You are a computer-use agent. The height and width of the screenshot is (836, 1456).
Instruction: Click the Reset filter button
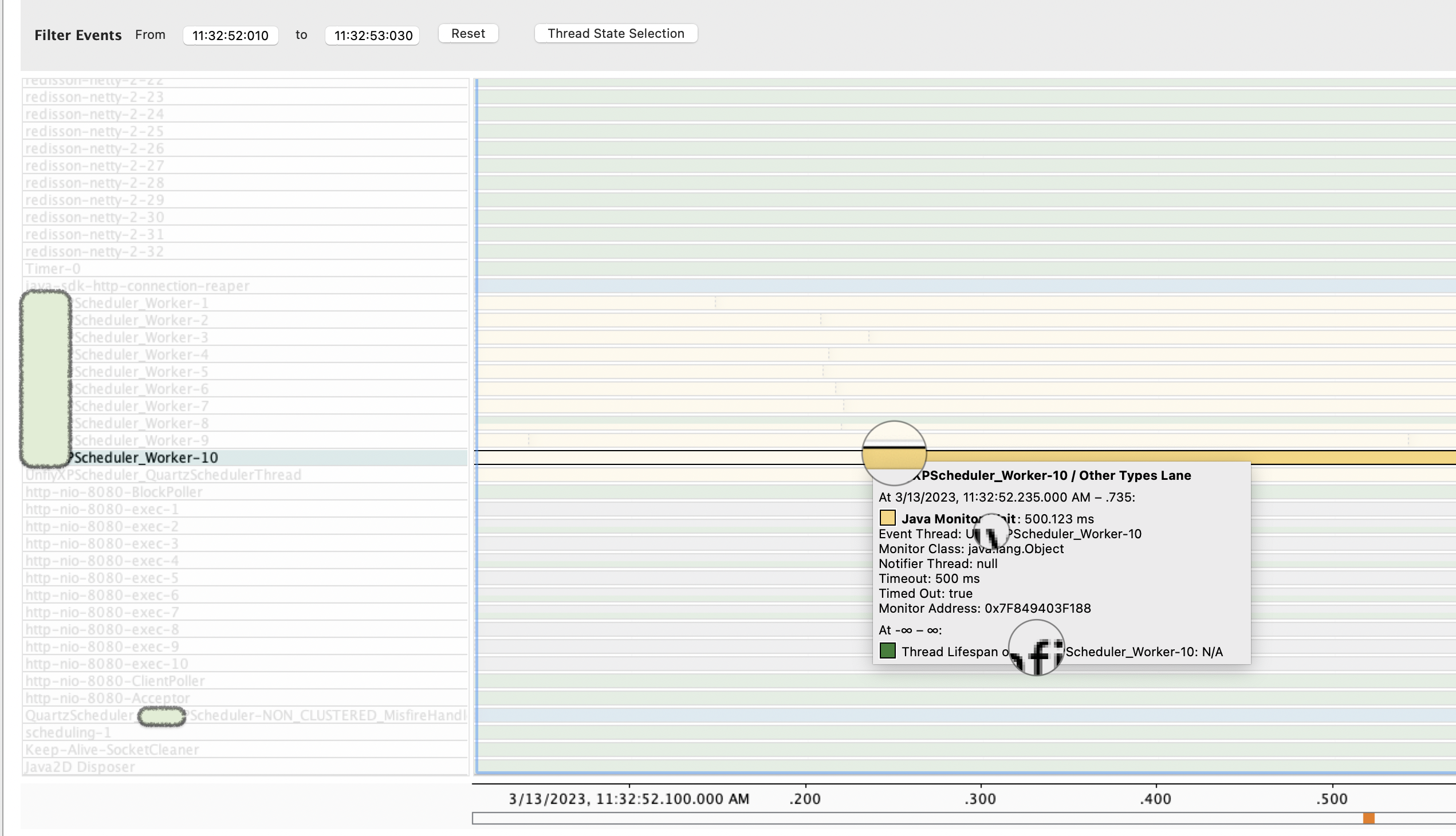(x=467, y=33)
